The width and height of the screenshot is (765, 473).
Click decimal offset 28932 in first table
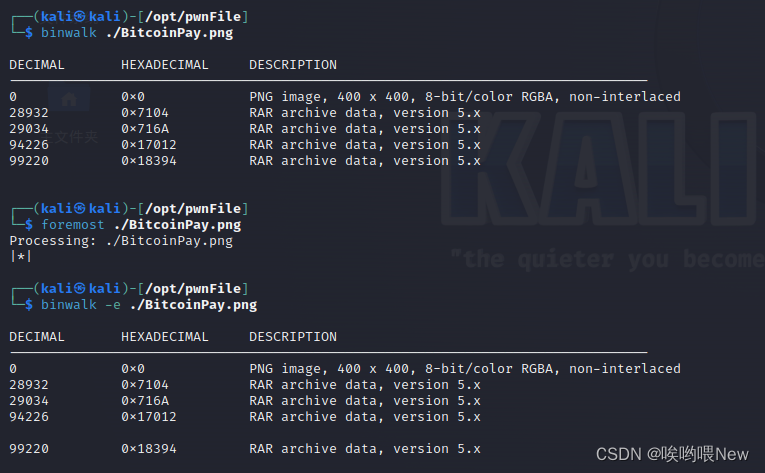[x=29, y=113]
